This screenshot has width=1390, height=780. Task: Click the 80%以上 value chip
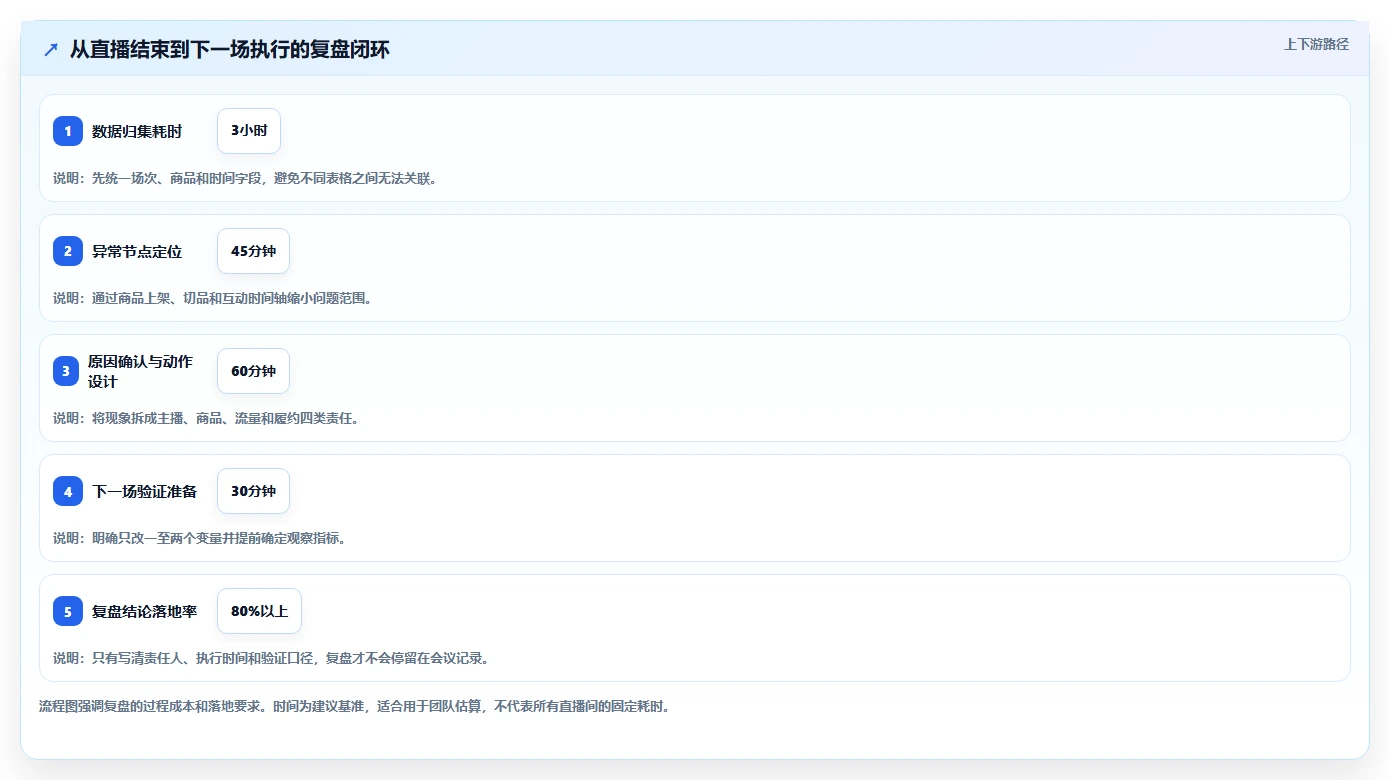(259, 611)
